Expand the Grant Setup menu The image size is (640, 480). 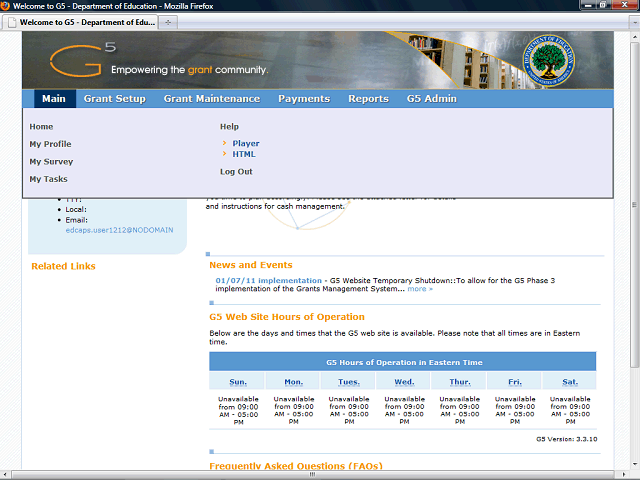click(114, 99)
